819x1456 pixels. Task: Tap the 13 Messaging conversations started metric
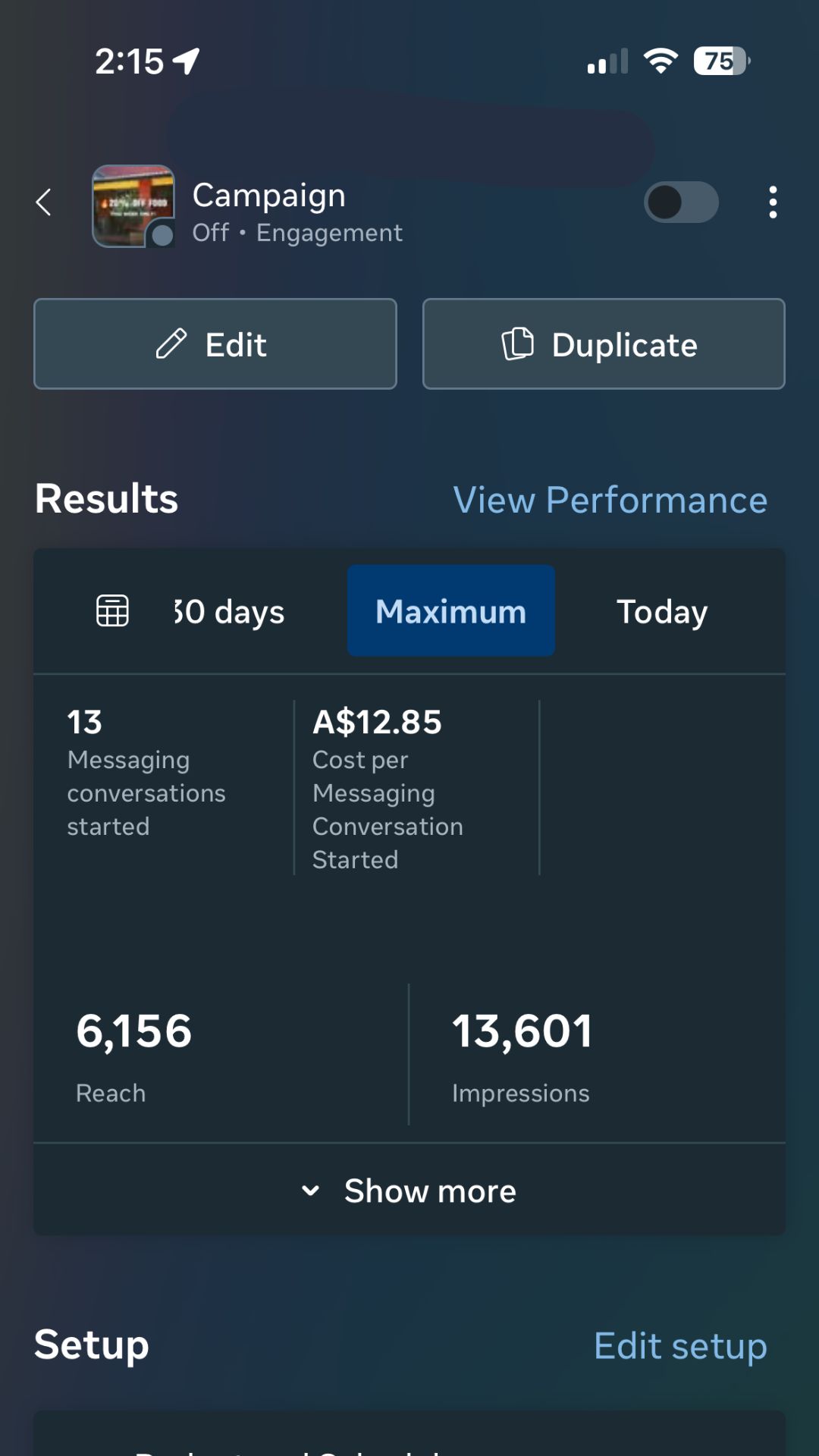(x=146, y=773)
